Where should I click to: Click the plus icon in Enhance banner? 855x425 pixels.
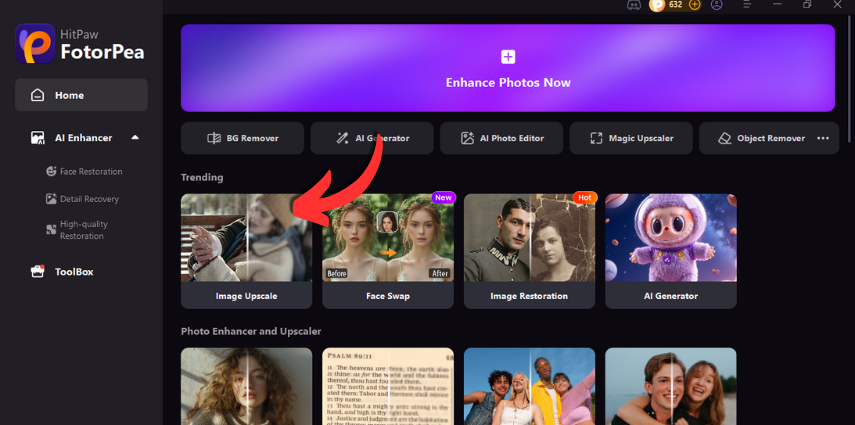(x=508, y=57)
